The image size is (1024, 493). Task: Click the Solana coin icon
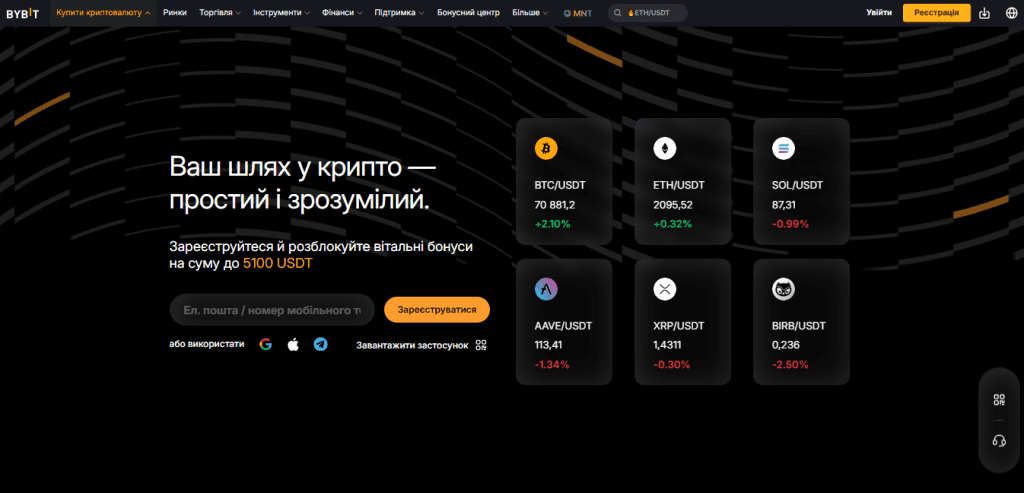(x=784, y=149)
